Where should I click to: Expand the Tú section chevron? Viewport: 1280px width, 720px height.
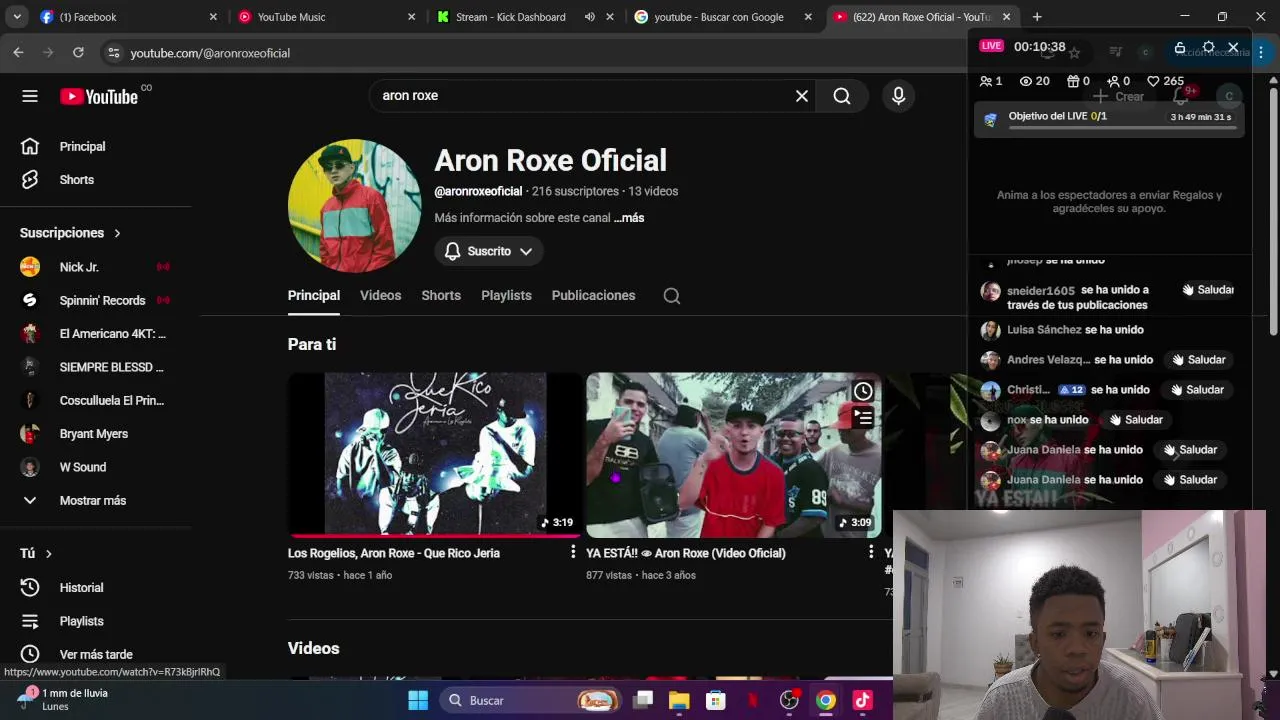(x=48, y=553)
